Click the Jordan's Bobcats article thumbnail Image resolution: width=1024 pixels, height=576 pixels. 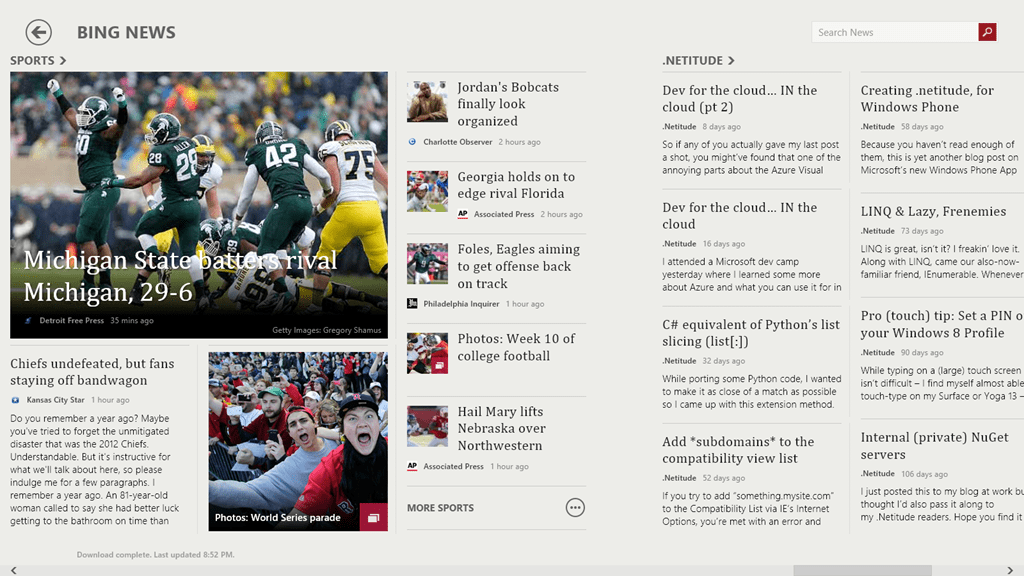[427, 102]
